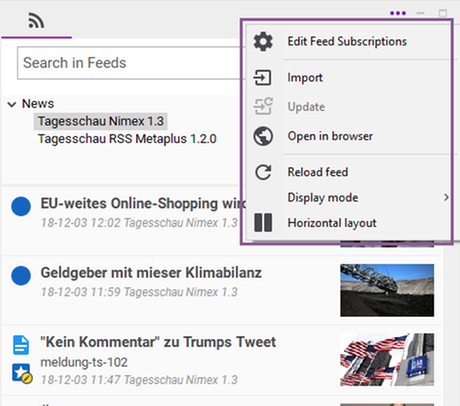460x406 pixels.
Task: Expand the Display mode submenu arrow
Action: (446, 197)
